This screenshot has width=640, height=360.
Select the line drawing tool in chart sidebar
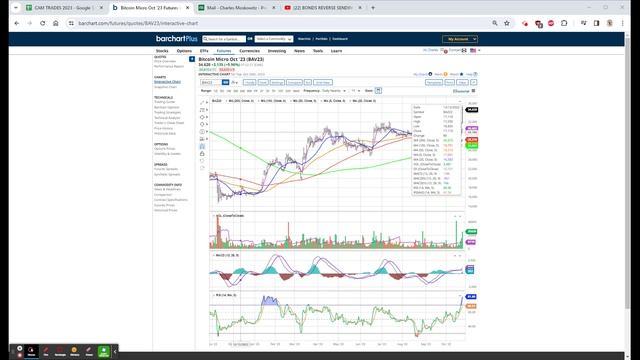[x=202, y=102]
